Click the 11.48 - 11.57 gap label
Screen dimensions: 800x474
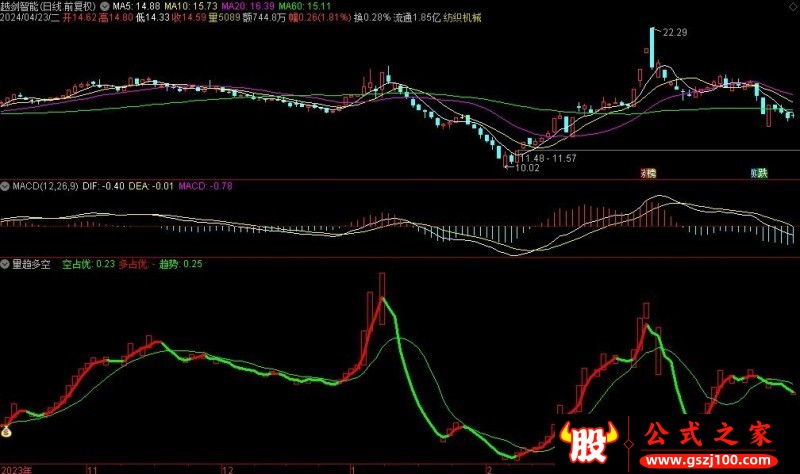pyautogui.click(x=548, y=159)
